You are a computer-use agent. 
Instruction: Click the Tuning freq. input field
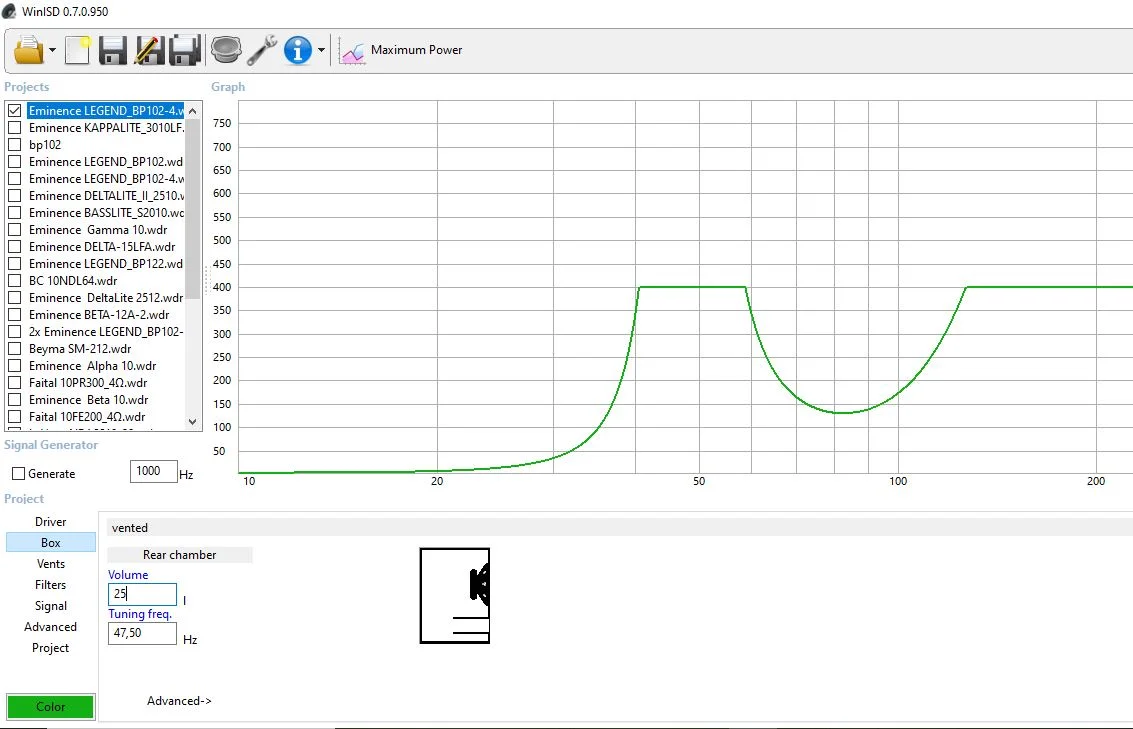pos(142,633)
